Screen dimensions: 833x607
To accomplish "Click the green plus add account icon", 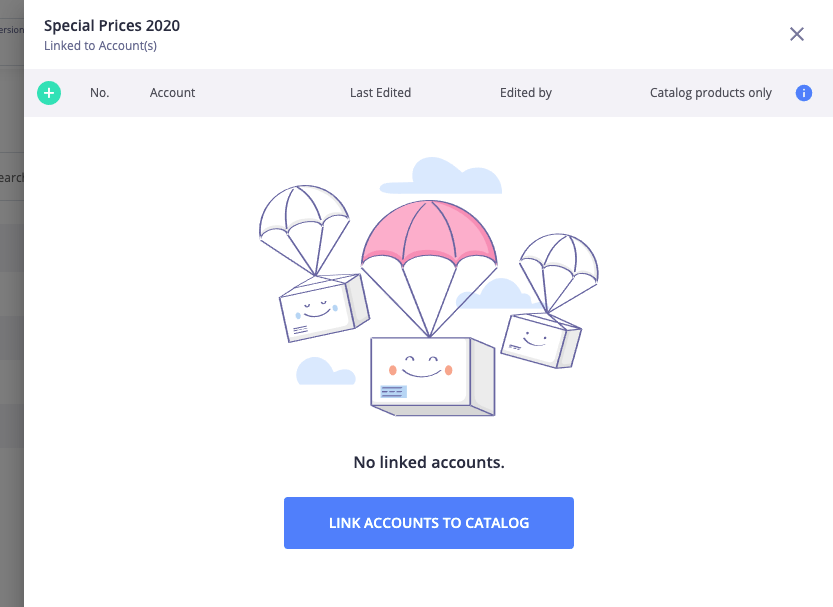I will point(49,93).
